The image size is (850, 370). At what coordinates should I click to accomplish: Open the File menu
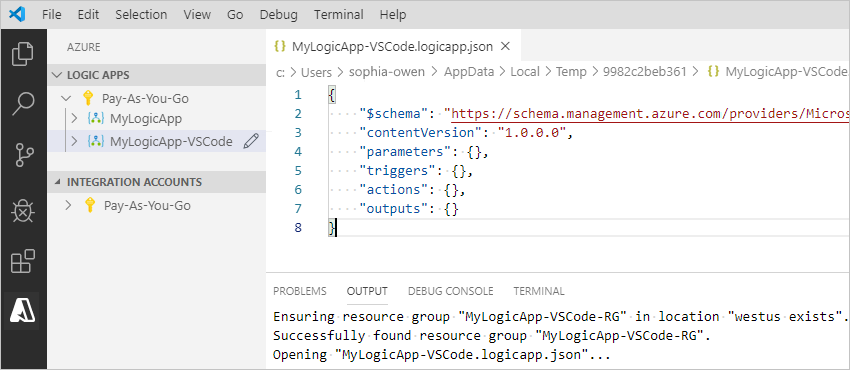(51, 15)
